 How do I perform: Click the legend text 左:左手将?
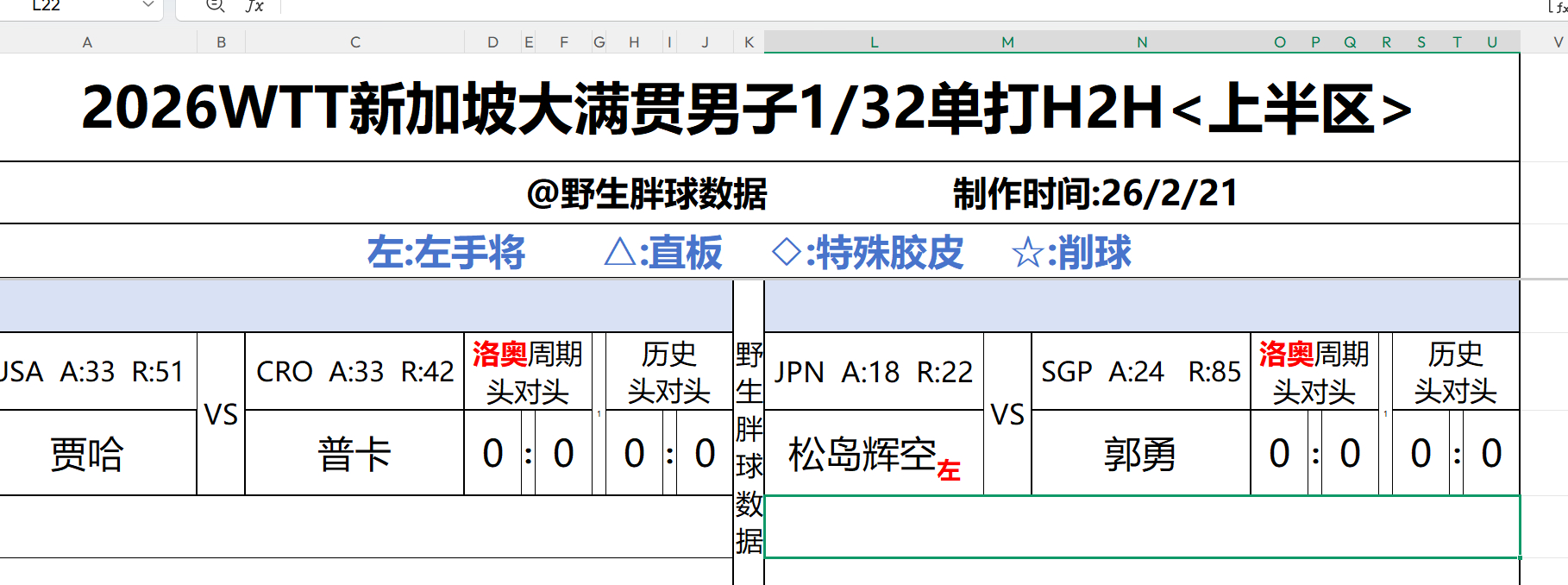(446, 252)
